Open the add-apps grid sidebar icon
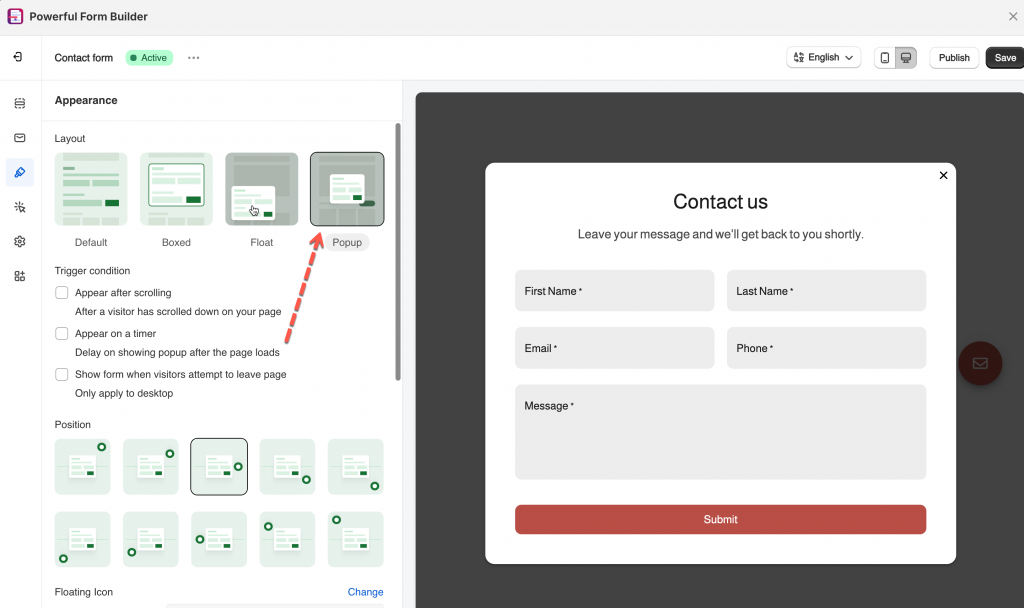This screenshot has height=608, width=1024. pos(20,276)
